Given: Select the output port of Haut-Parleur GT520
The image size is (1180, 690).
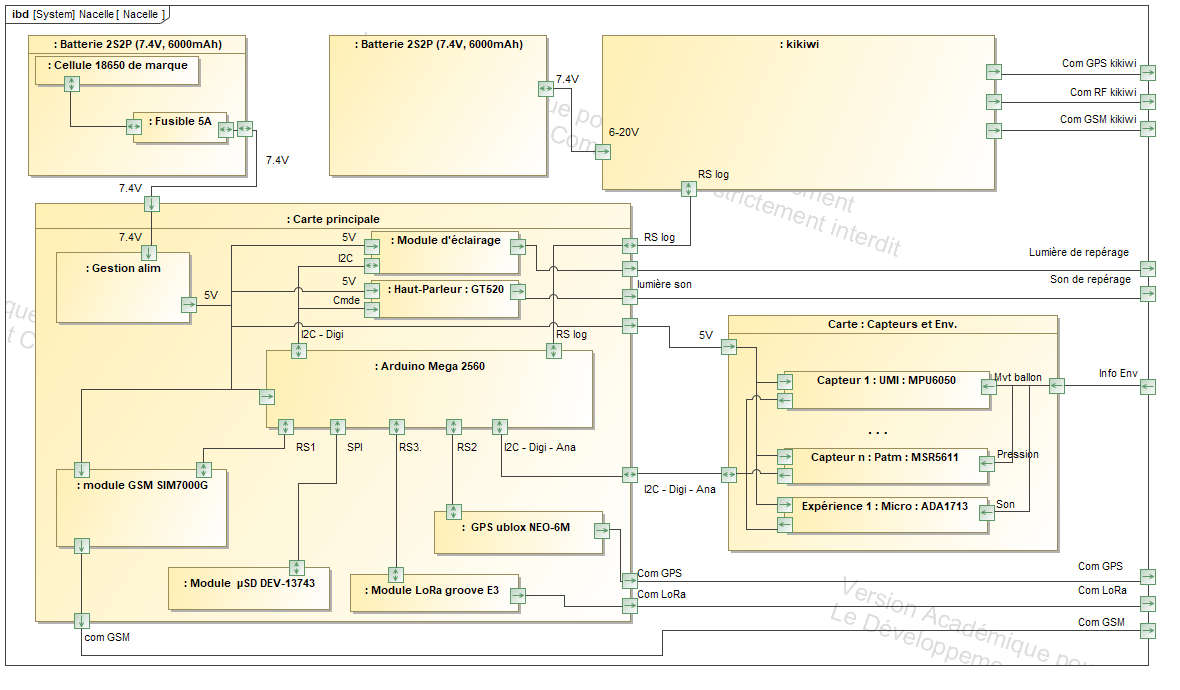Looking at the screenshot, I should [518, 291].
